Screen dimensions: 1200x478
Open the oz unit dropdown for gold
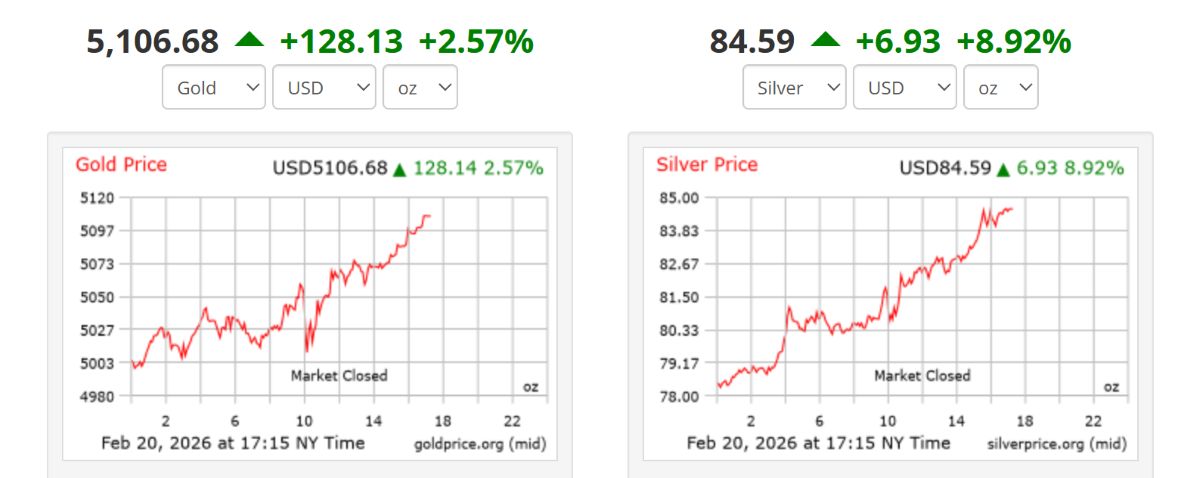tap(420, 88)
